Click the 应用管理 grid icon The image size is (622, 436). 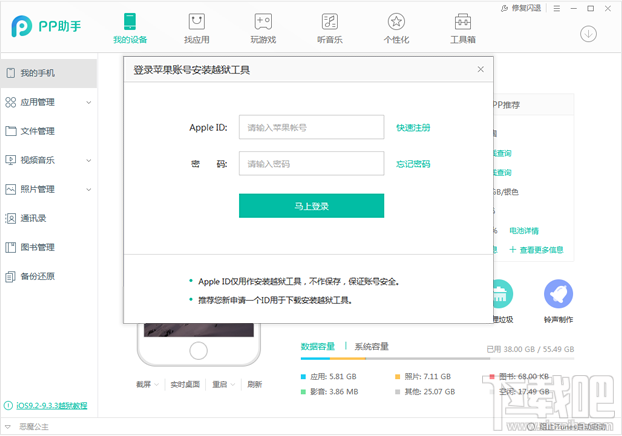tap(11, 102)
